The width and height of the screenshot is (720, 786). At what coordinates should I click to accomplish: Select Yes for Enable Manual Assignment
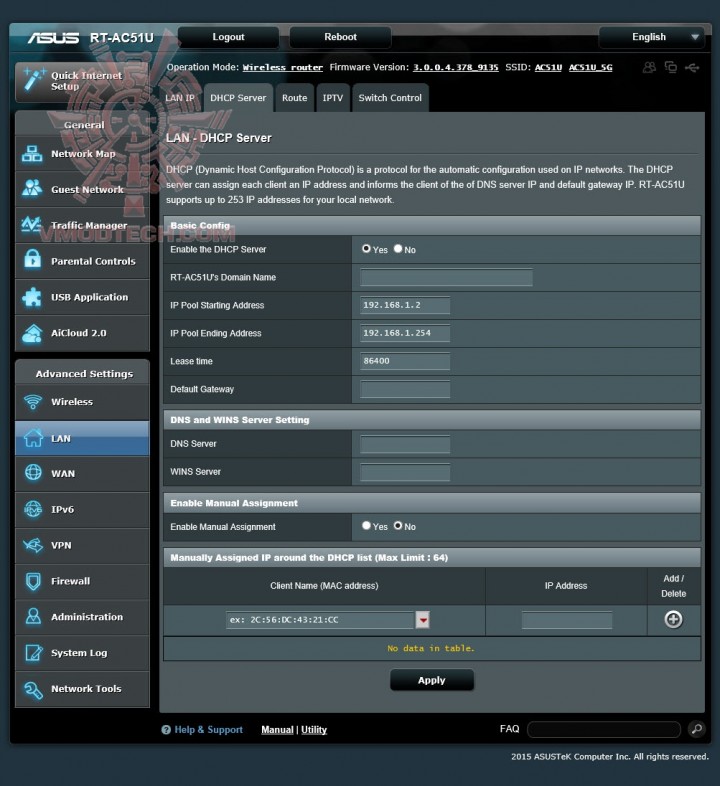pos(366,526)
